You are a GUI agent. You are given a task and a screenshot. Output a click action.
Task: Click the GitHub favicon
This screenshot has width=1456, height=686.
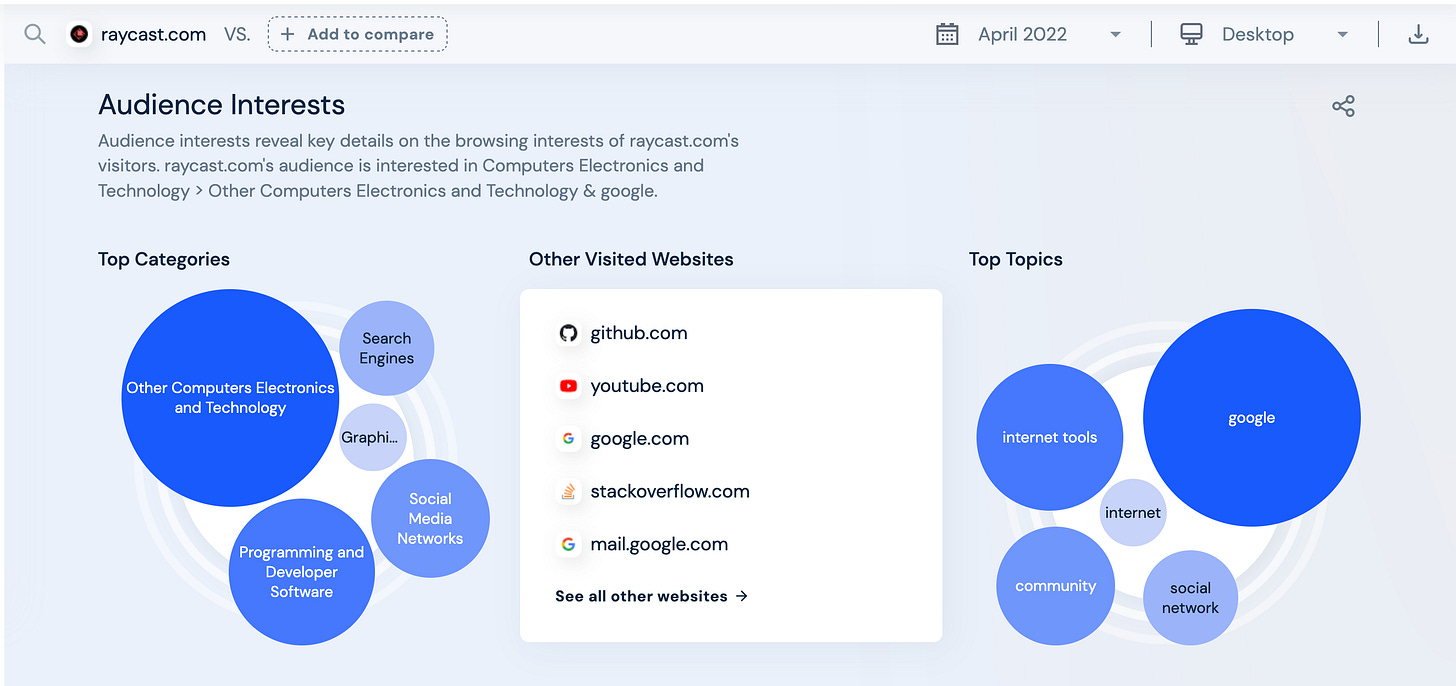pos(569,333)
